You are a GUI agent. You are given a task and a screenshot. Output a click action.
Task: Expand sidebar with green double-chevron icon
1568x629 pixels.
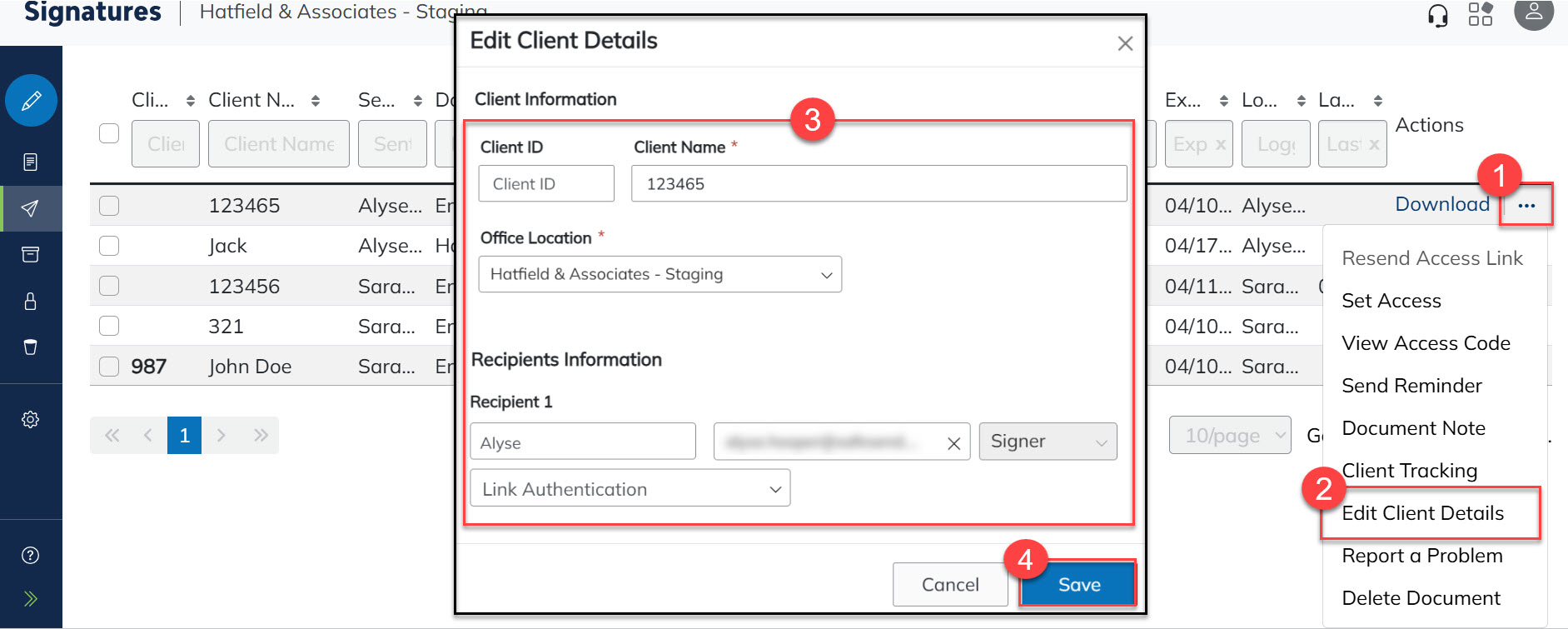pos(30,598)
